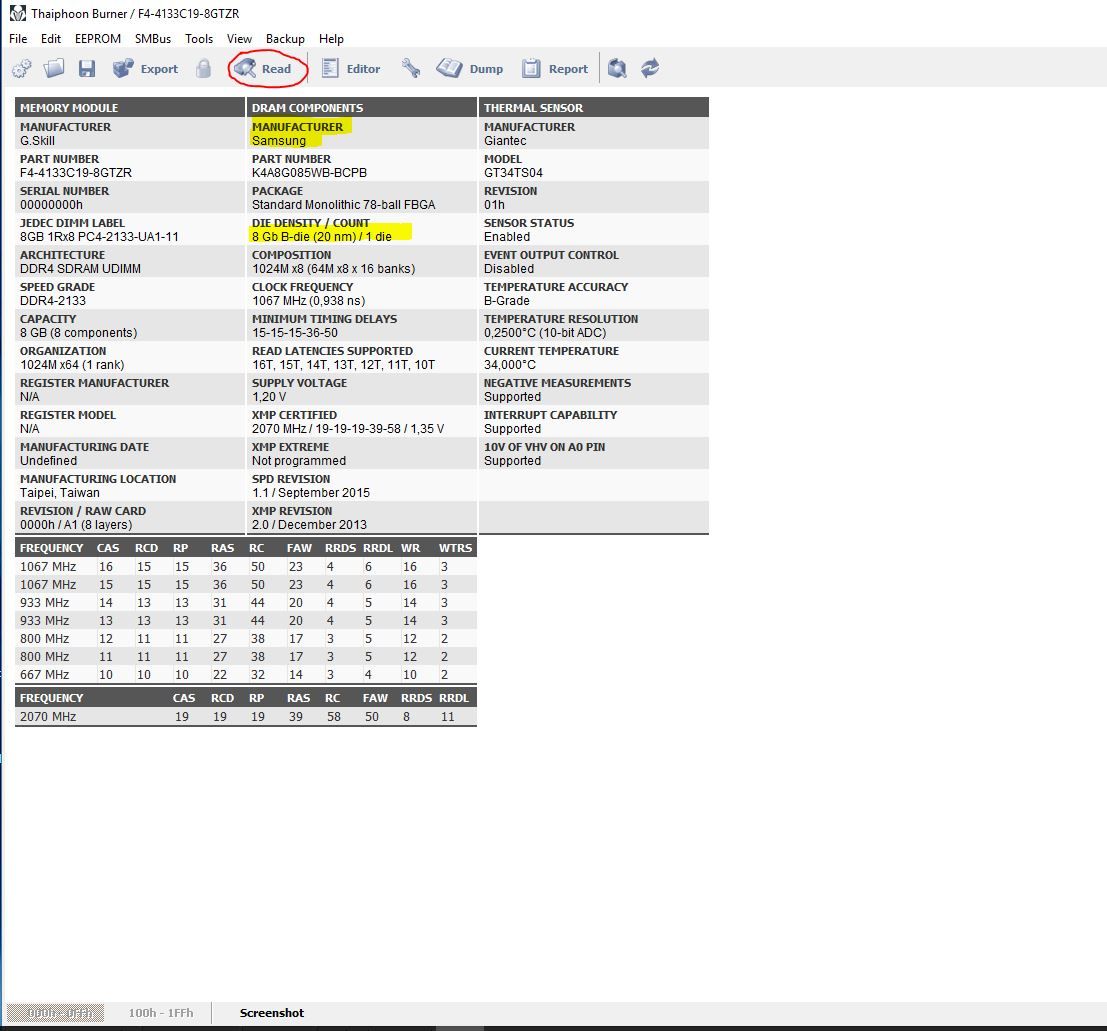This screenshot has width=1107, height=1031.
Task: Click SPD revision 1.1 / September 2015
Action: pyautogui.click(x=311, y=493)
